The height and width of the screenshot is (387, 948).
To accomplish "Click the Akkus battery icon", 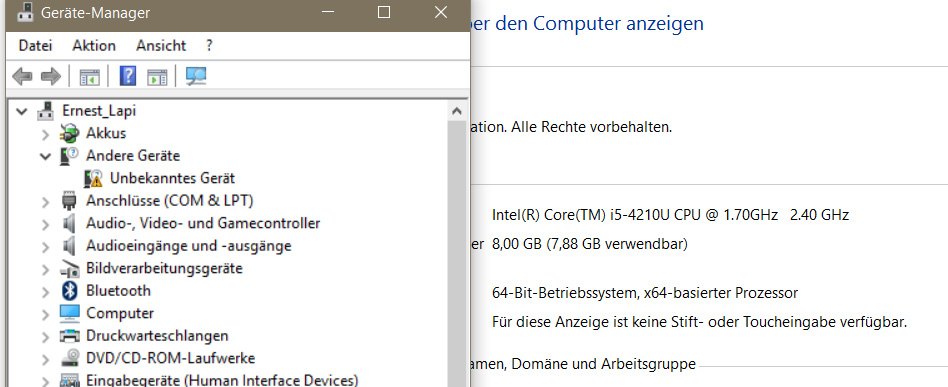I will [70, 133].
